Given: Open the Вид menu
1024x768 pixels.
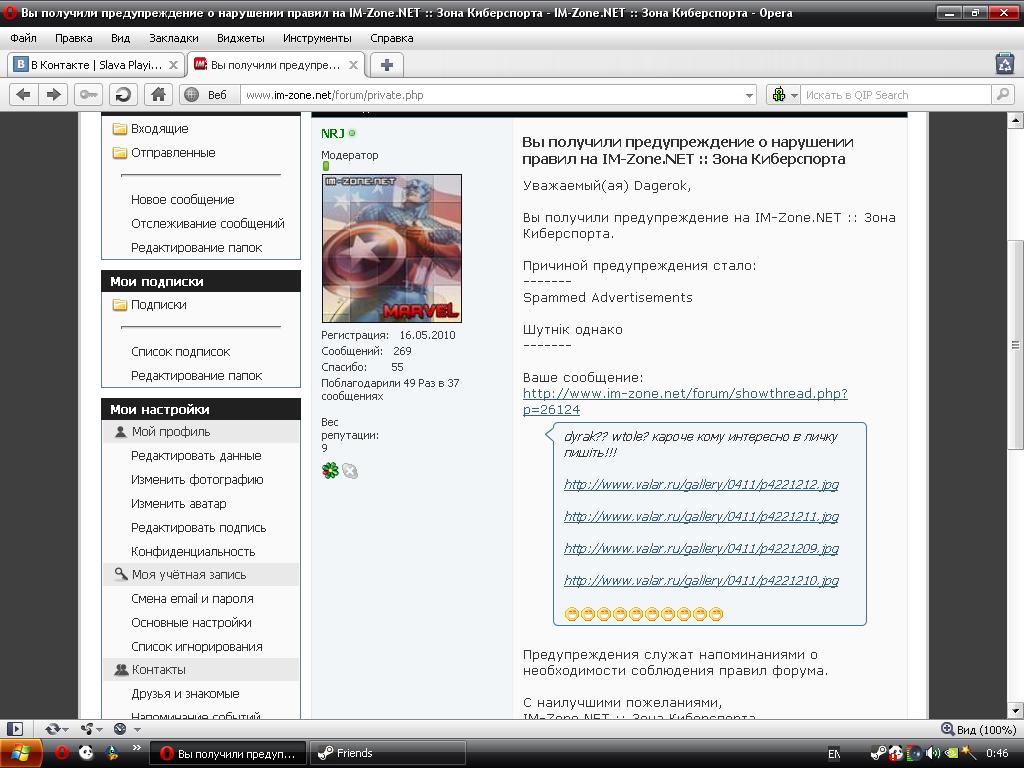Looking at the screenshot, I should click(120, 38).
